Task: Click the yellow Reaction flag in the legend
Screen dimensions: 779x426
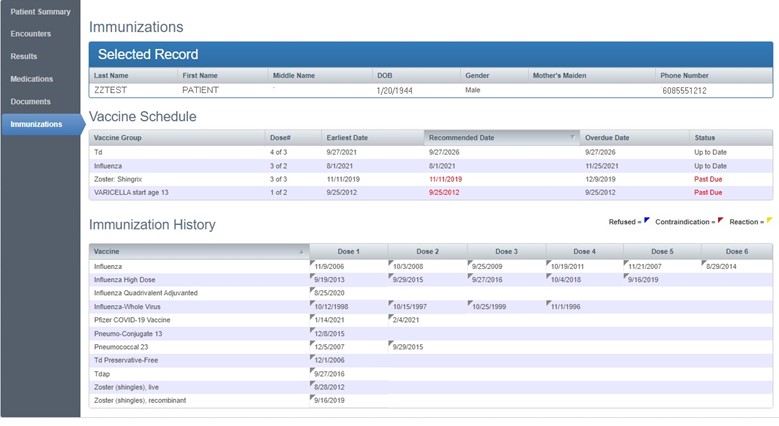Action: point(768,221)
